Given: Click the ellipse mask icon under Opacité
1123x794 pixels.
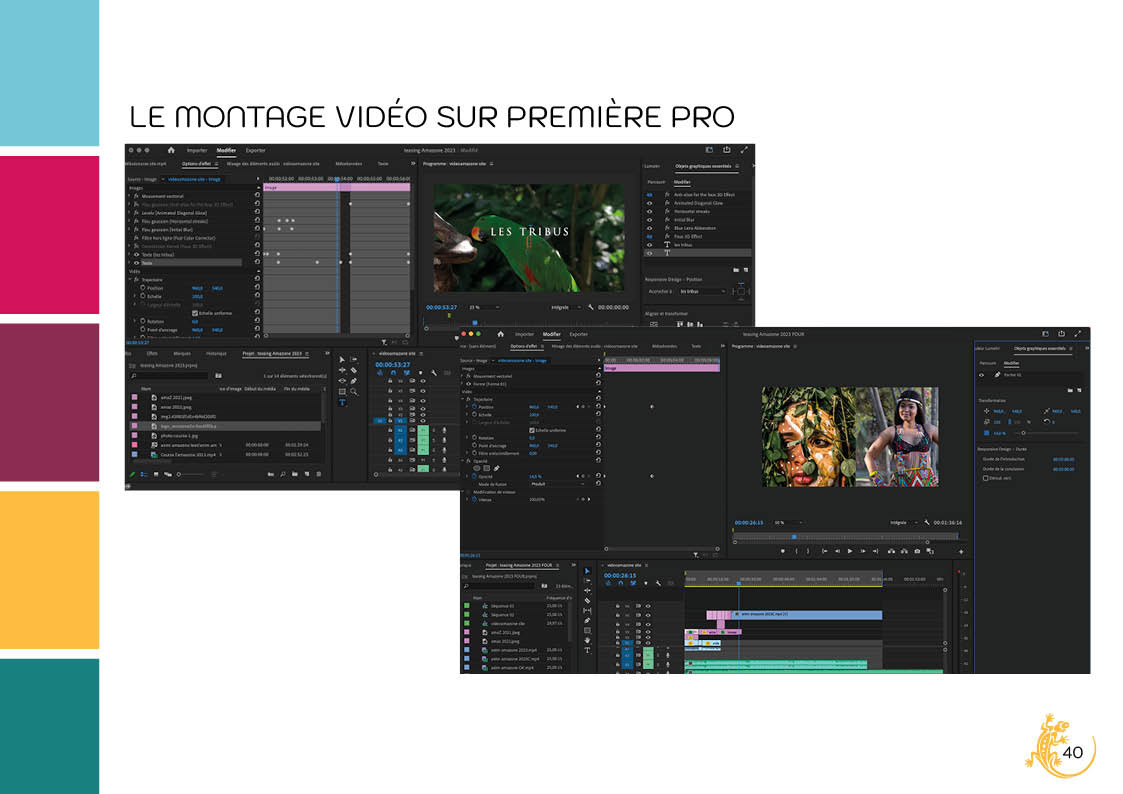Looking at the screenshot, I should pos(477,468).
